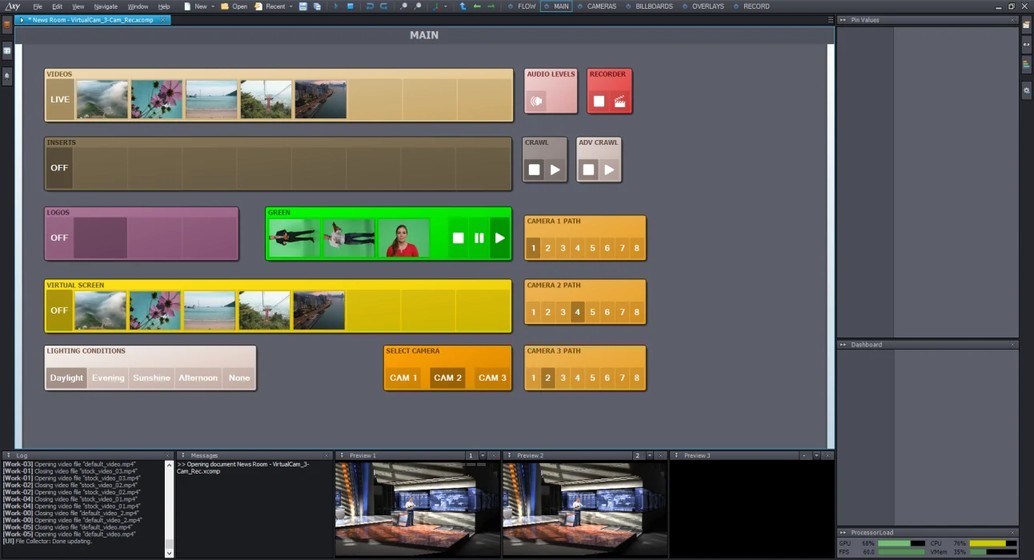The width and height of the screenshot is (1034, 560).
Task: Select the woman in red green-screen thumbnail
Action: 403,238
